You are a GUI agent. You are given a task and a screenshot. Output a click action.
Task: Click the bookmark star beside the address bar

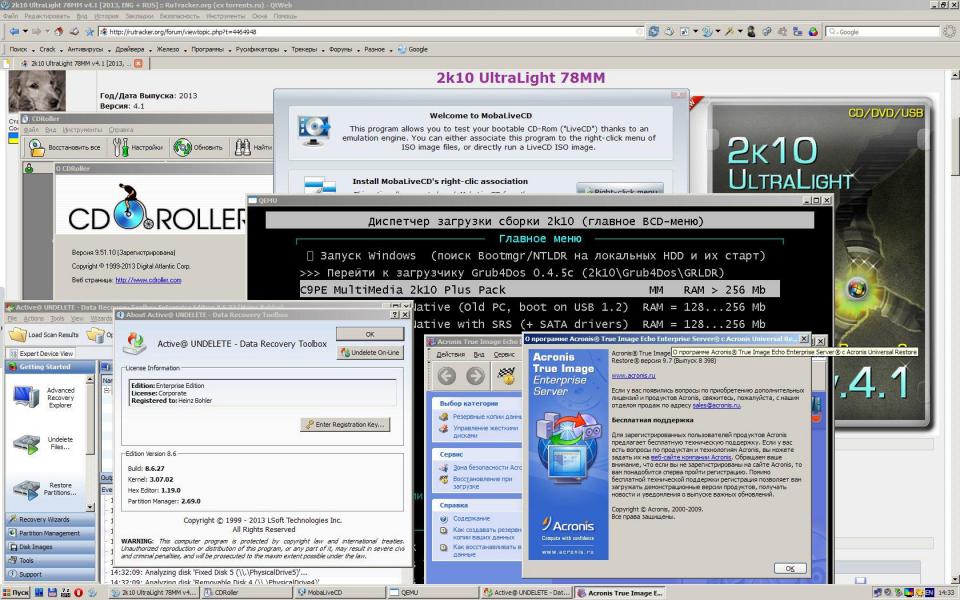tap(89, 31)
